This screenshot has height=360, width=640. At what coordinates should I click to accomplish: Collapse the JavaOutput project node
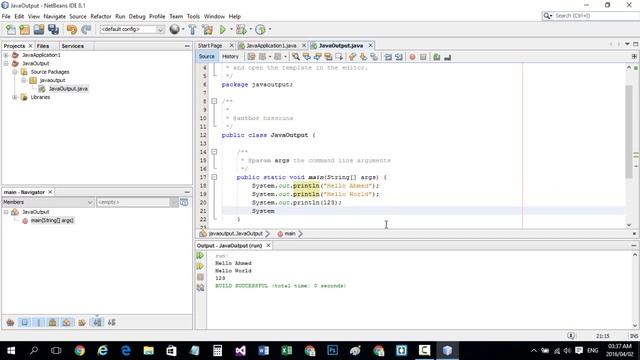pos(6,64)
